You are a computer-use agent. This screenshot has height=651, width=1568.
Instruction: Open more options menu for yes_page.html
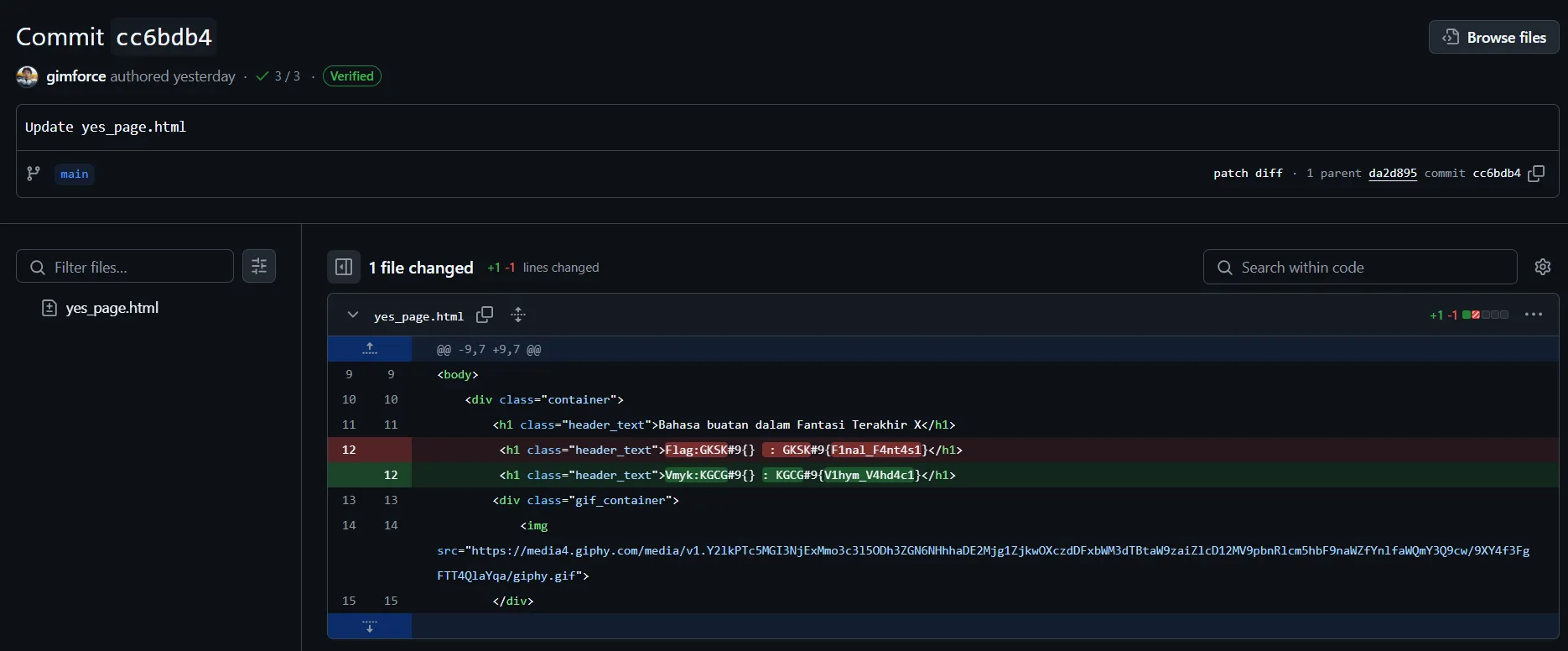tap(1534, 315)
